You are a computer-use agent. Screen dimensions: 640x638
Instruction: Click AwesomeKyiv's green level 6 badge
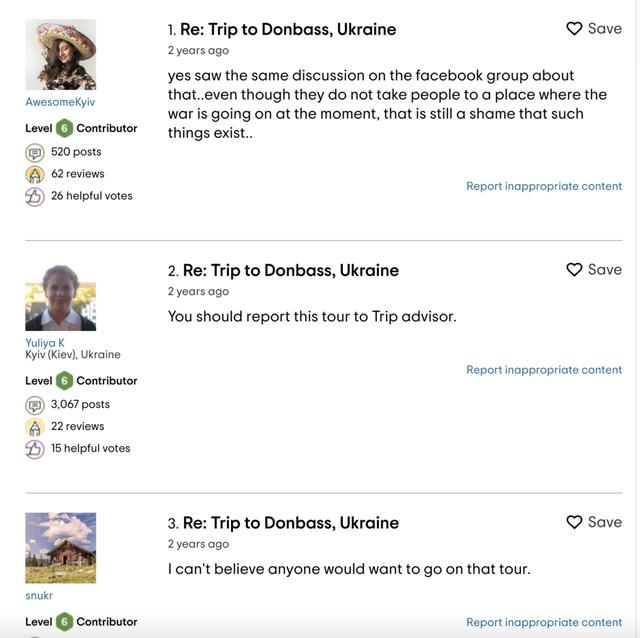point(64,128)
